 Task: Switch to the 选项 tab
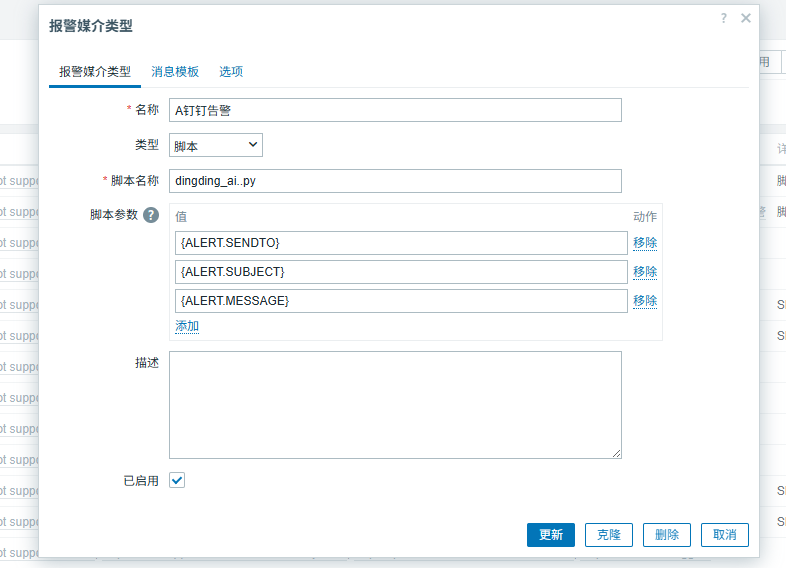[x=231, y=72]
